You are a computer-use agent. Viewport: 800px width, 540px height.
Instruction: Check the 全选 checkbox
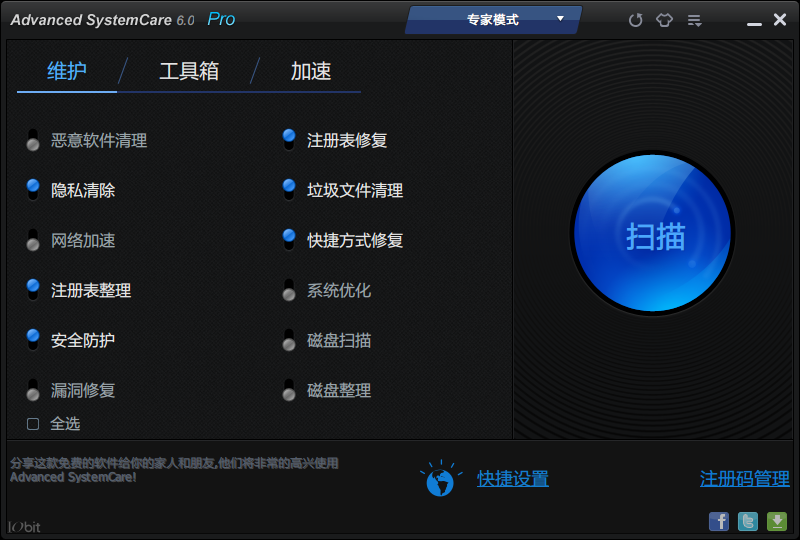pyautogui.click(x=33, y=424)
